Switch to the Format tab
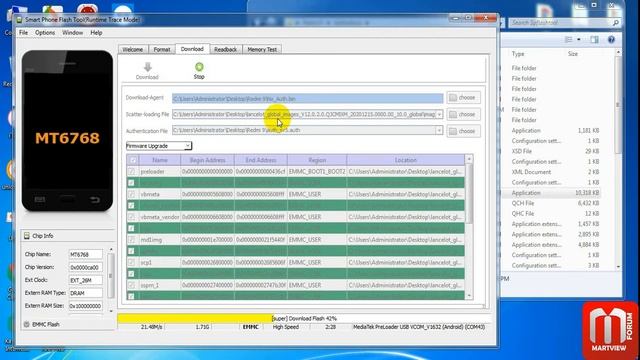640x360 pixels. point(162,49)
